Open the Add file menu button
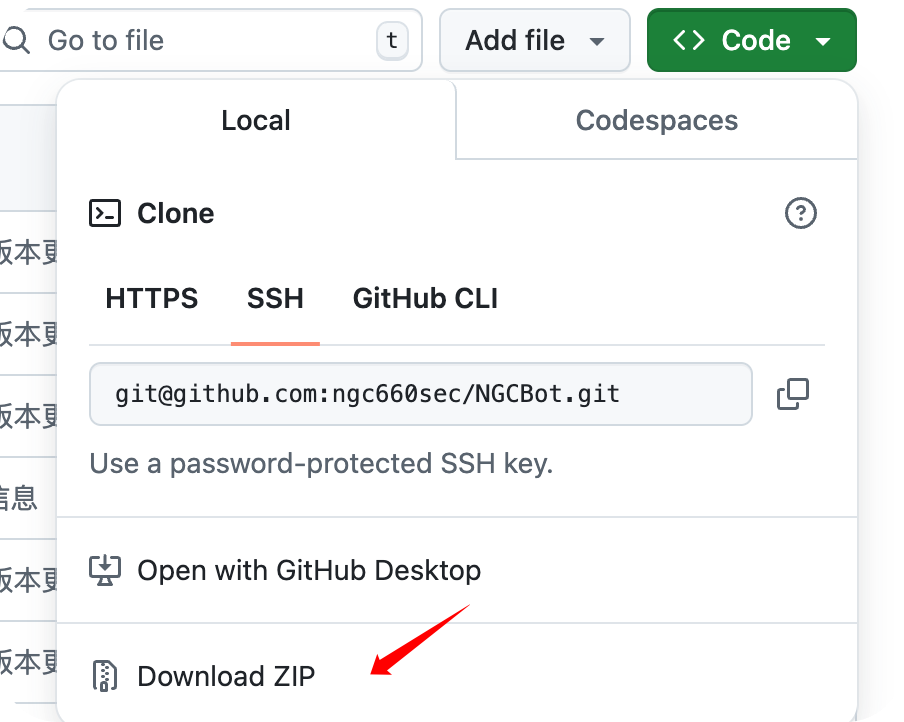 point(534,40)
